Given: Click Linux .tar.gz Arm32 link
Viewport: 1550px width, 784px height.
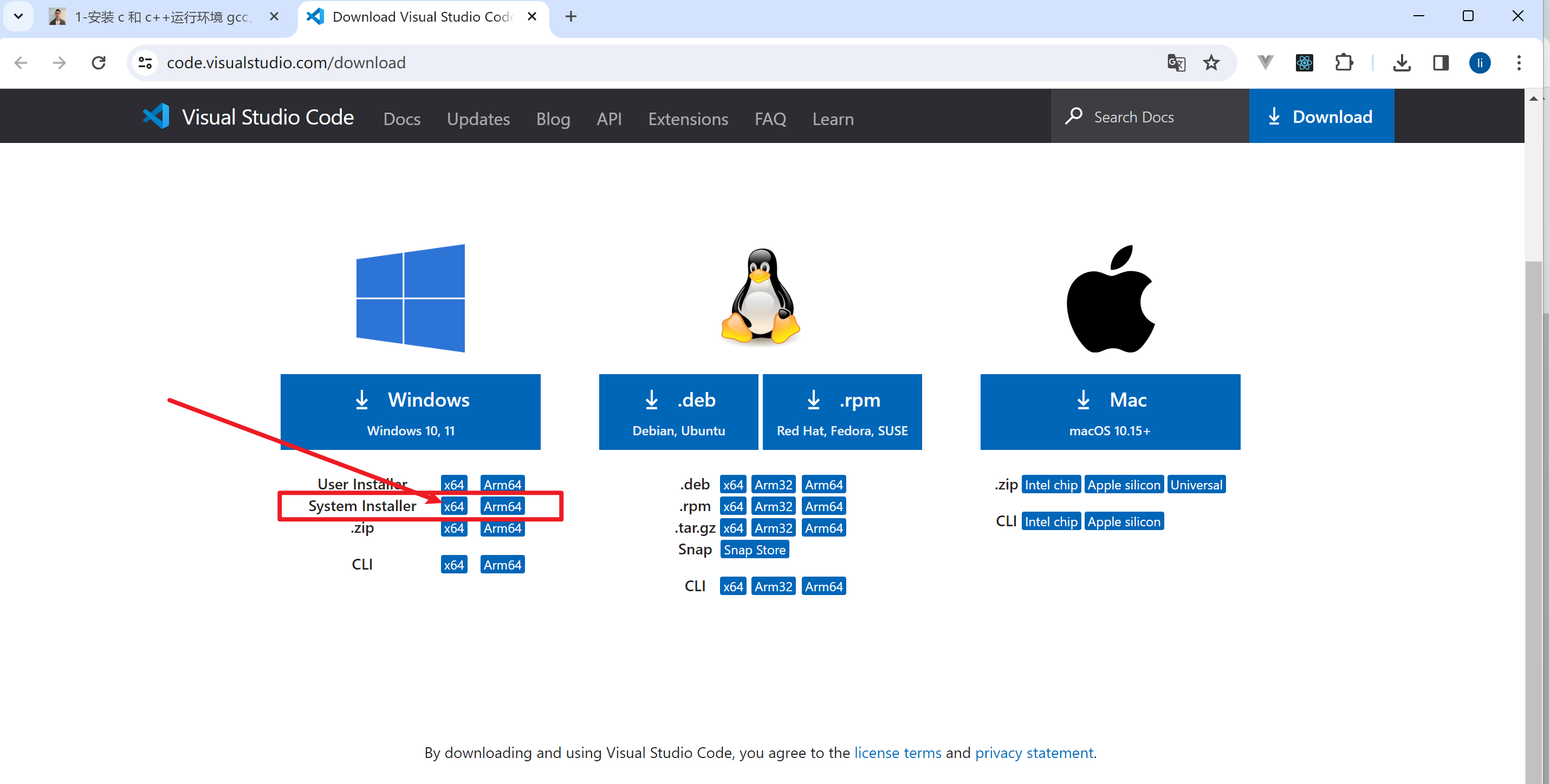Looking at the screenshot, I should (773, 528).
